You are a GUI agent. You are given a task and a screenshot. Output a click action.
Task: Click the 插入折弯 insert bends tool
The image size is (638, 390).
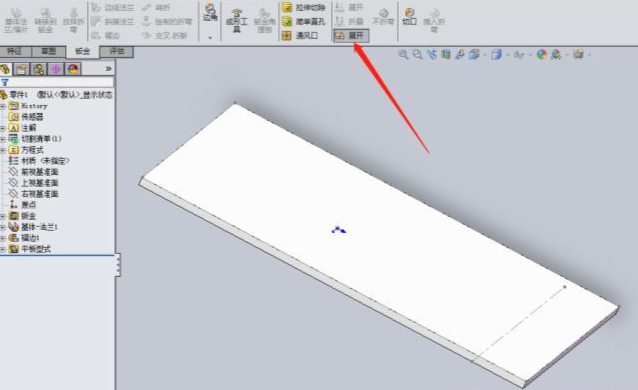(x=435, y=20)
